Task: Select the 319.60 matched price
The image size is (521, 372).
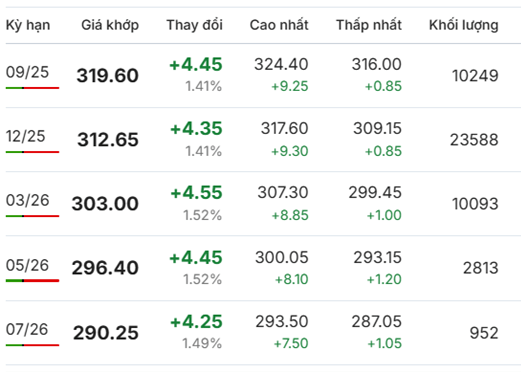Action: click(x=108, y=76)
